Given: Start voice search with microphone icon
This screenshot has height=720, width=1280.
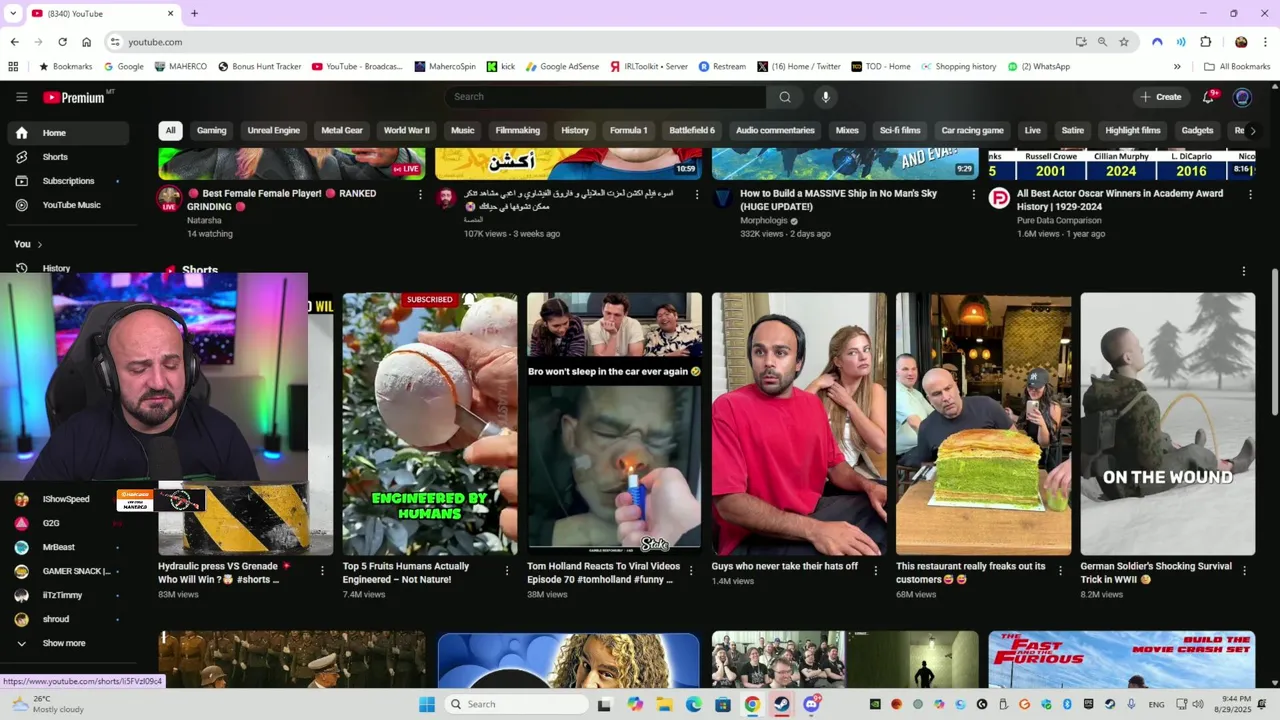Looking at the screenshot, I should [825, 97].
